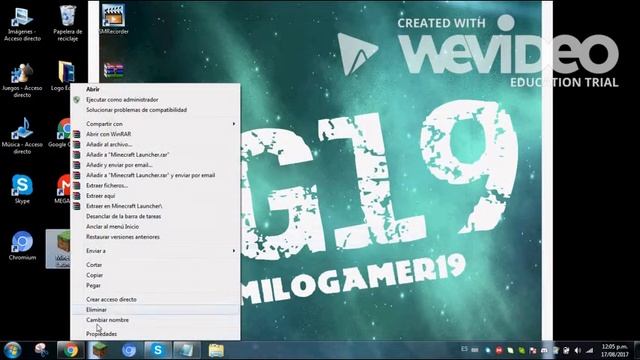The height and width of the screenshot is (360, 640).
Task: Select the Logo folder on desktop
Action: tap(65, 76)
